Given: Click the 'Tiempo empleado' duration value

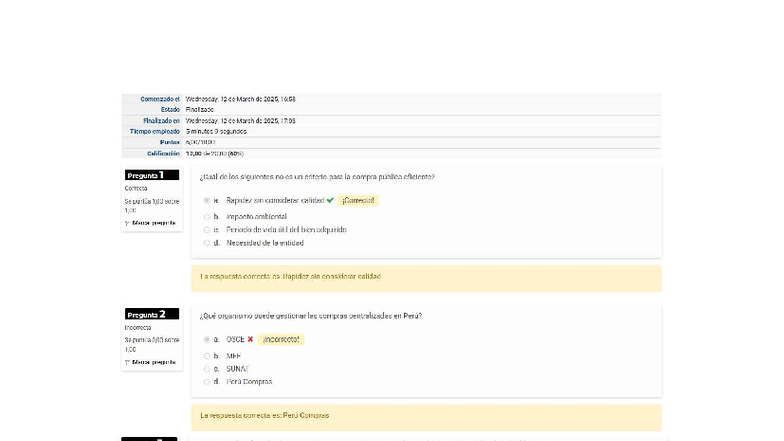Looking at the screenshot, I should (216, 132).
